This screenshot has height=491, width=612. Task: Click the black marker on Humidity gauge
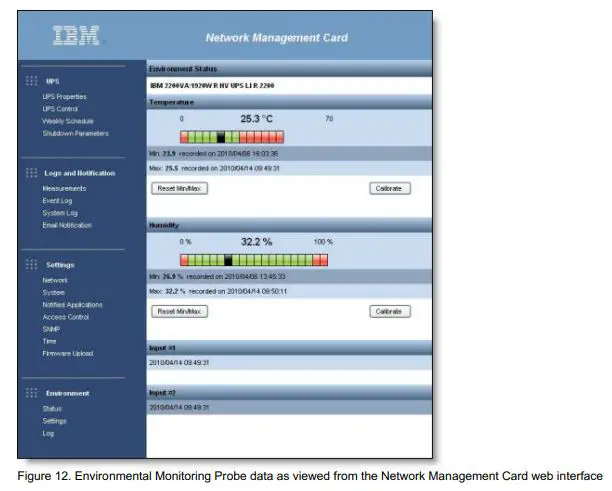[228, 260]
